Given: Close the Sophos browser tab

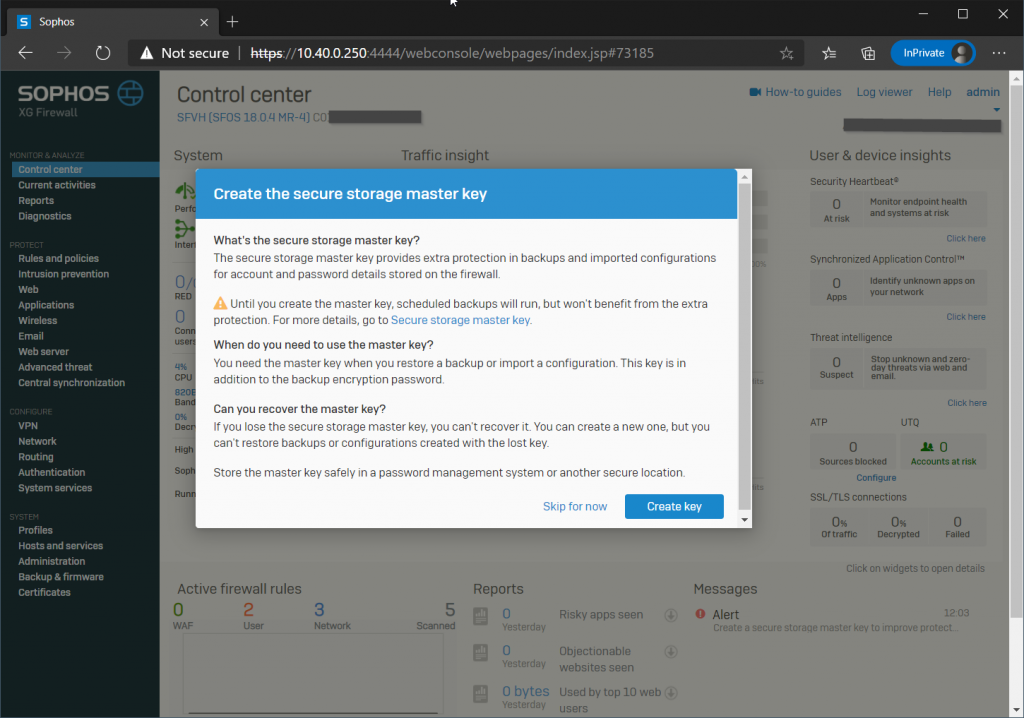Looking at the screenshot, I should click(204, 22).
